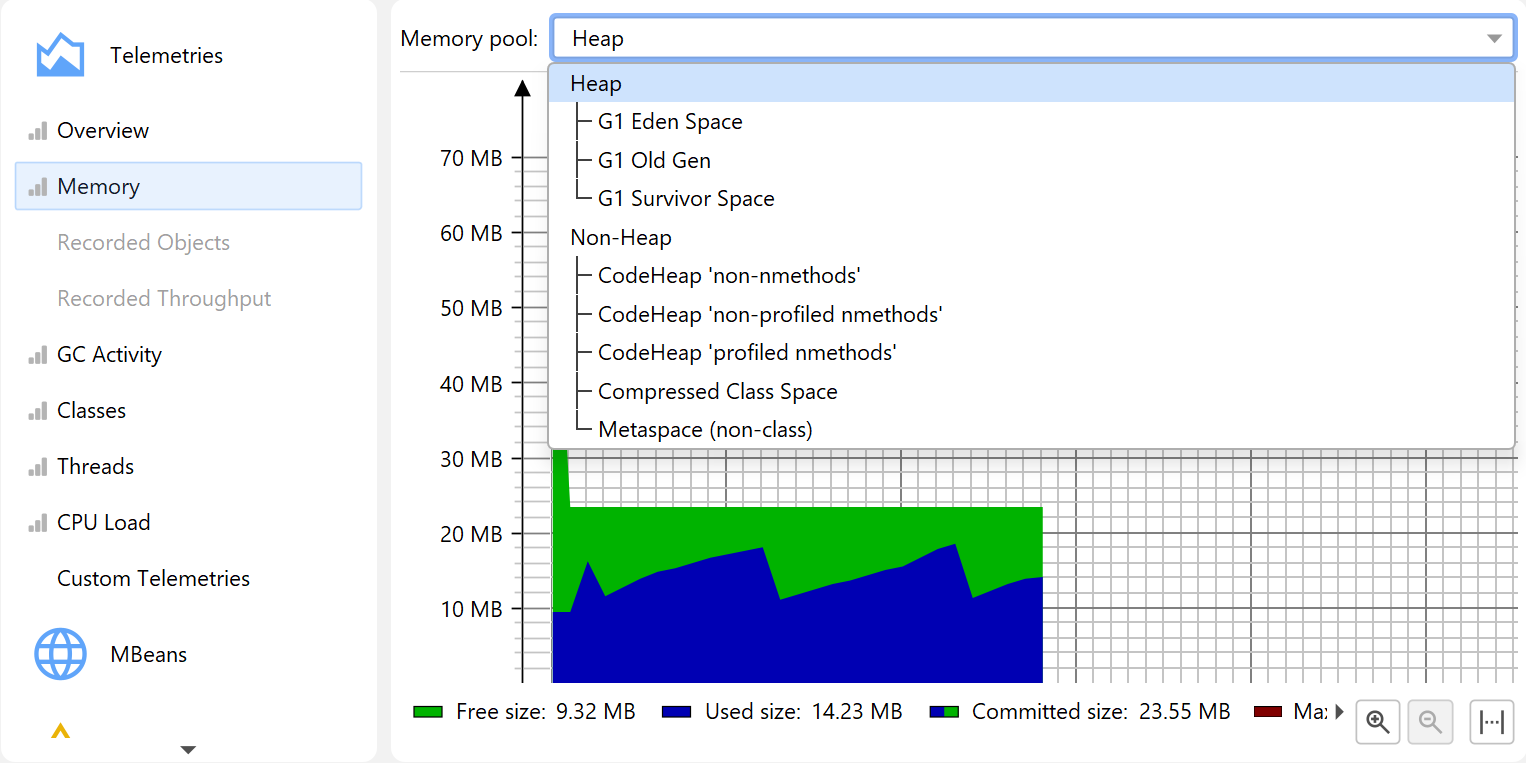Expand the legend with the right arrow
1526x763 pixels.
pyautogui.click(x=1339, y=712)
